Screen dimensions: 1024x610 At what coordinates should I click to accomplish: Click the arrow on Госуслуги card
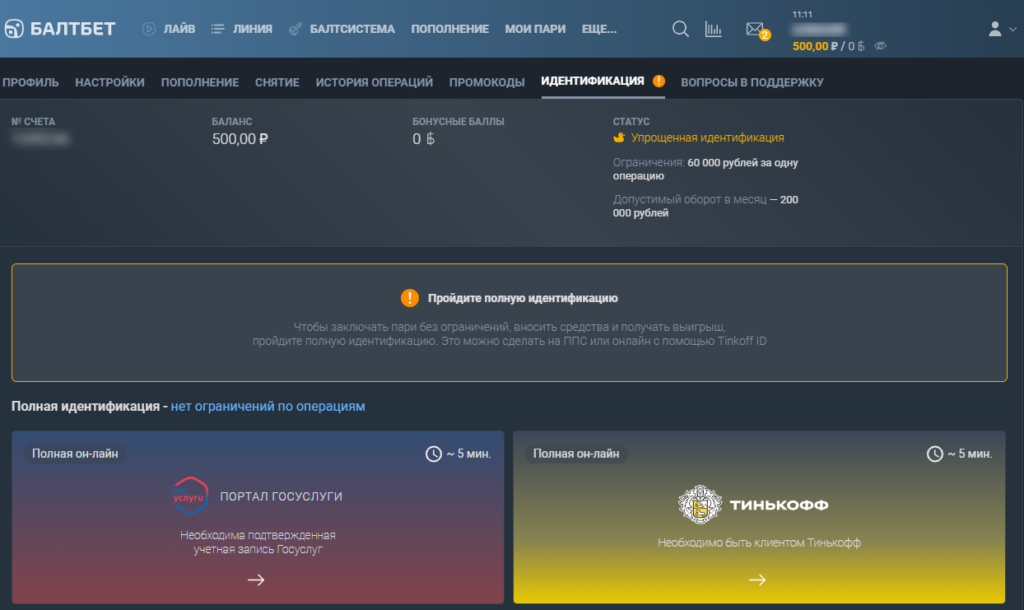(256, 579)
